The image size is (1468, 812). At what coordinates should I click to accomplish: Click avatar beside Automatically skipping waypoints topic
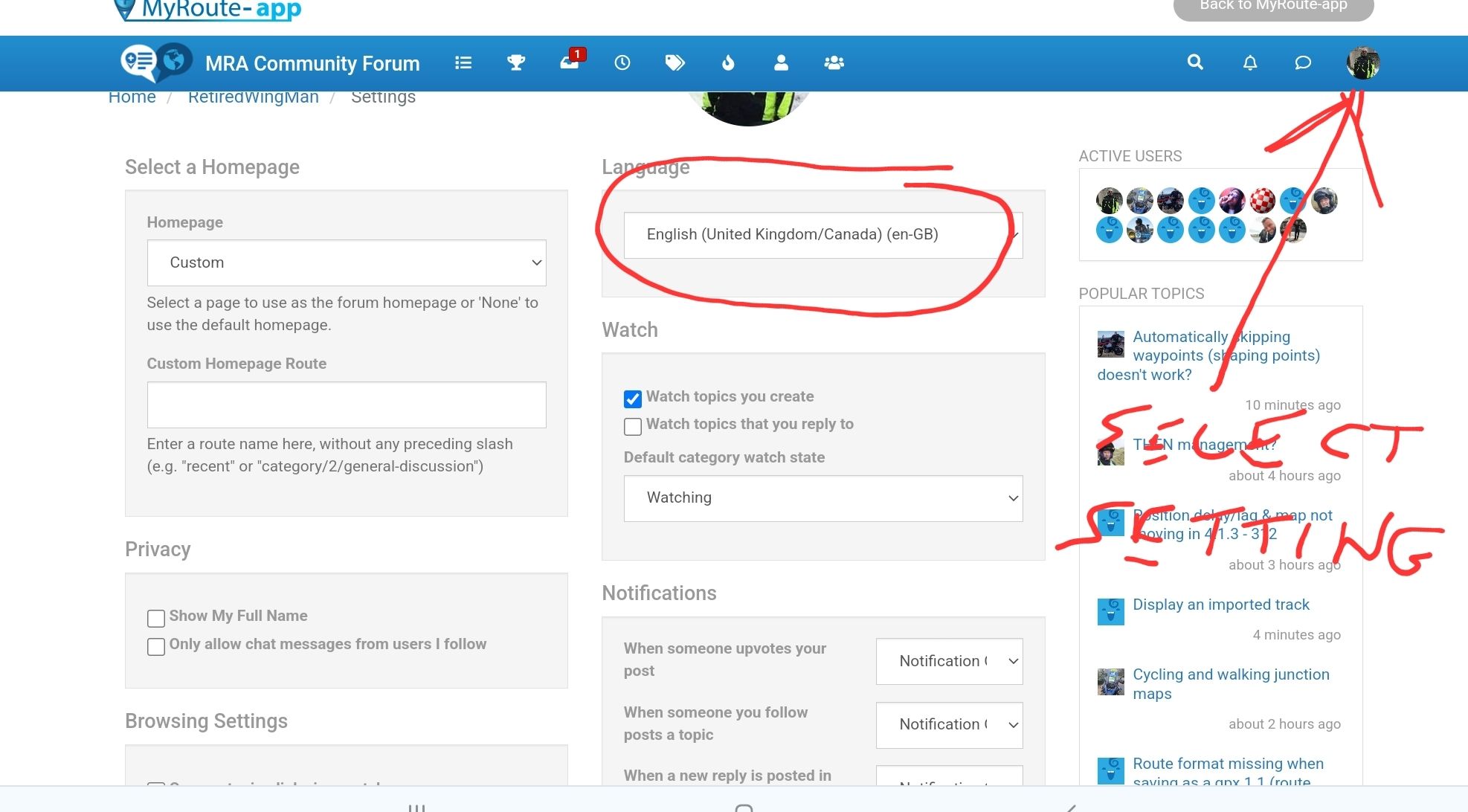point(1111,344)
